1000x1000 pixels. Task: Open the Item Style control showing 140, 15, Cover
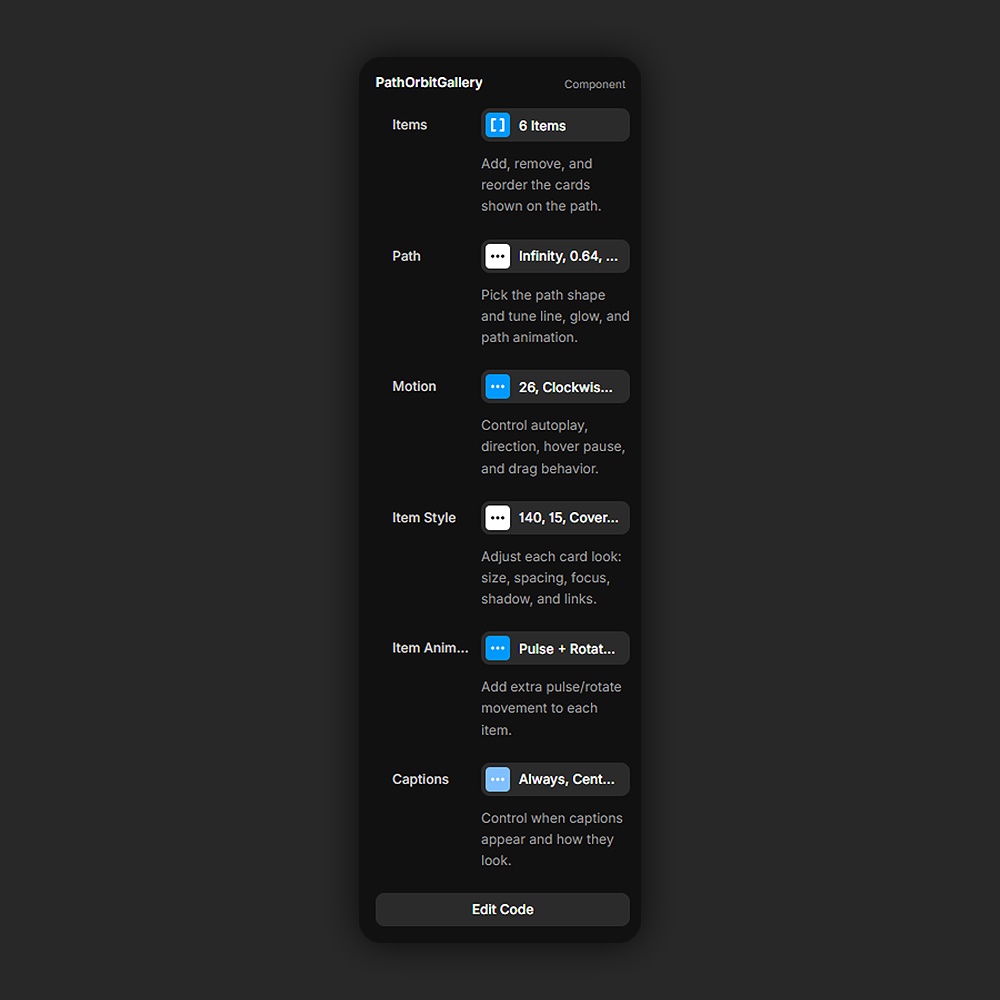click(555, 518)
